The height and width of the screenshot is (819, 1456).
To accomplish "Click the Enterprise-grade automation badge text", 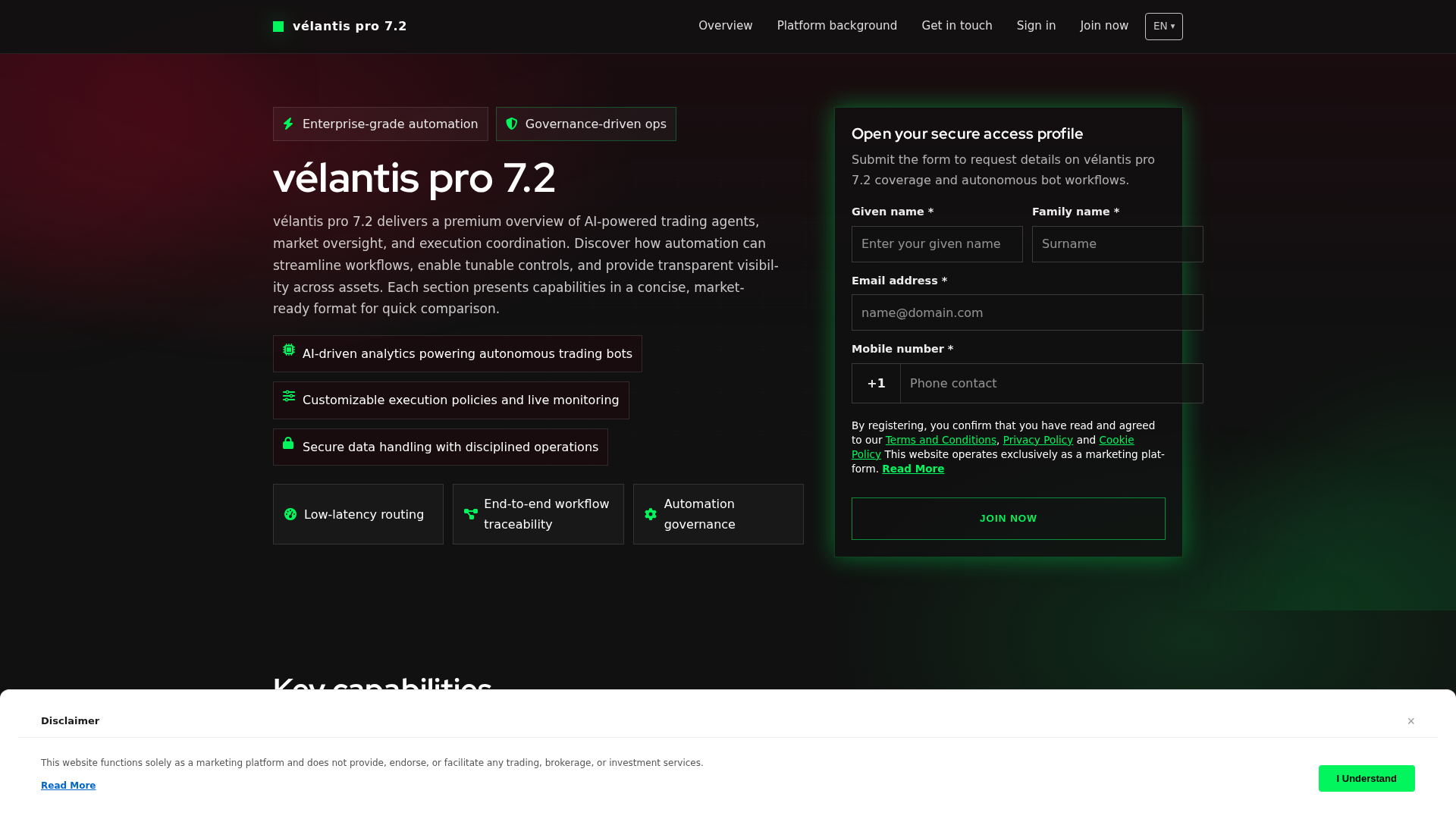I will point(391,124).
